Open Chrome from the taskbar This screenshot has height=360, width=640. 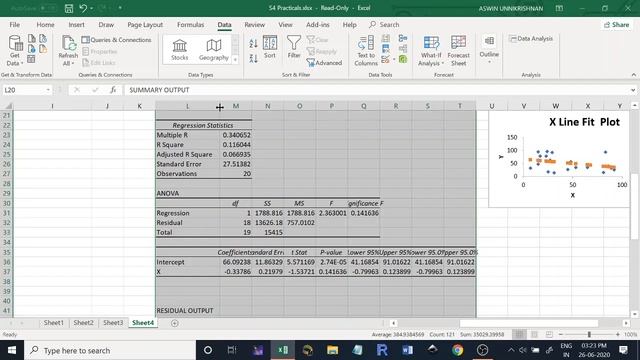(x=457, y=350)
